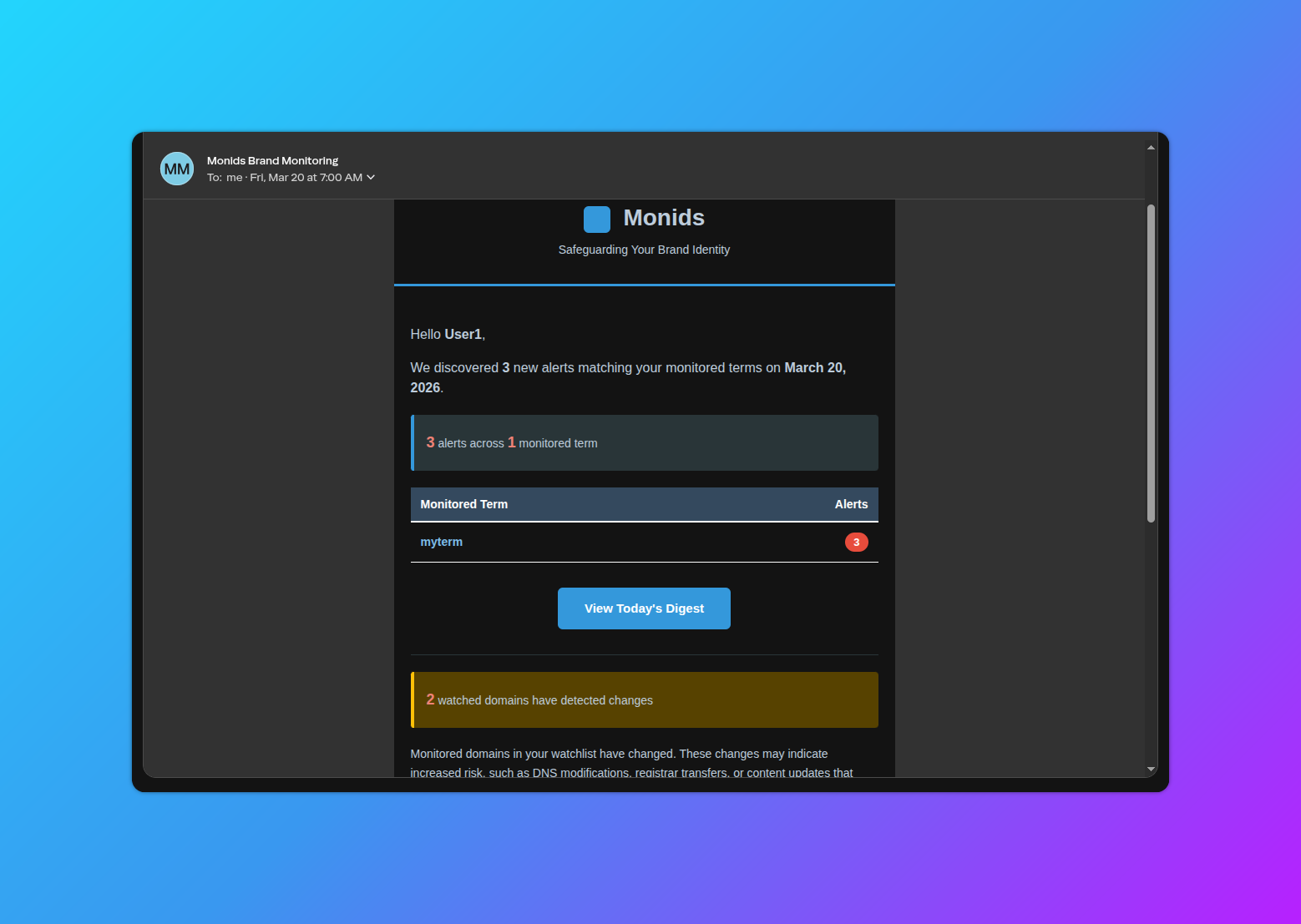
Task: Click the Alerts column header
Action: click(850, 504)
